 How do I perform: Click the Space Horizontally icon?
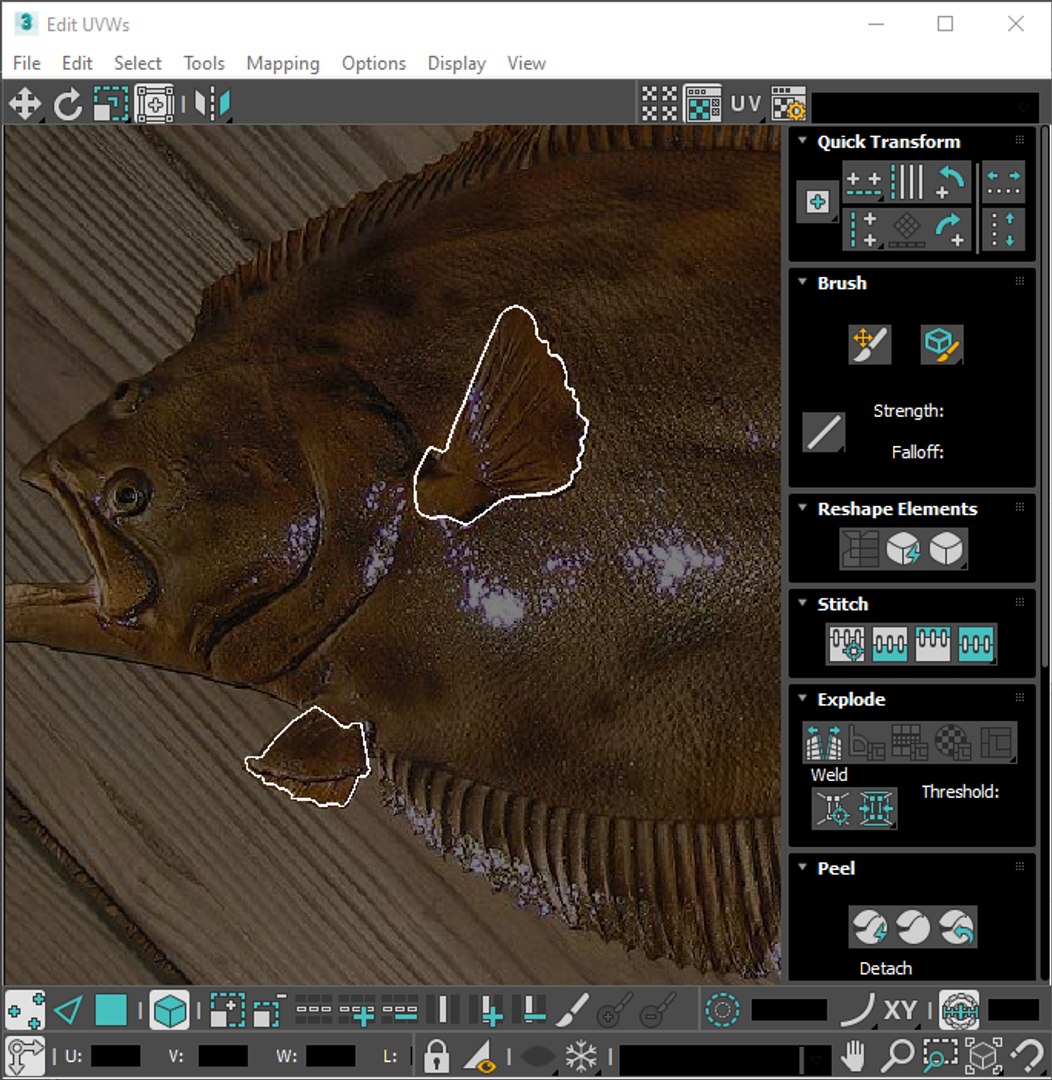(x=1004, y=183)
